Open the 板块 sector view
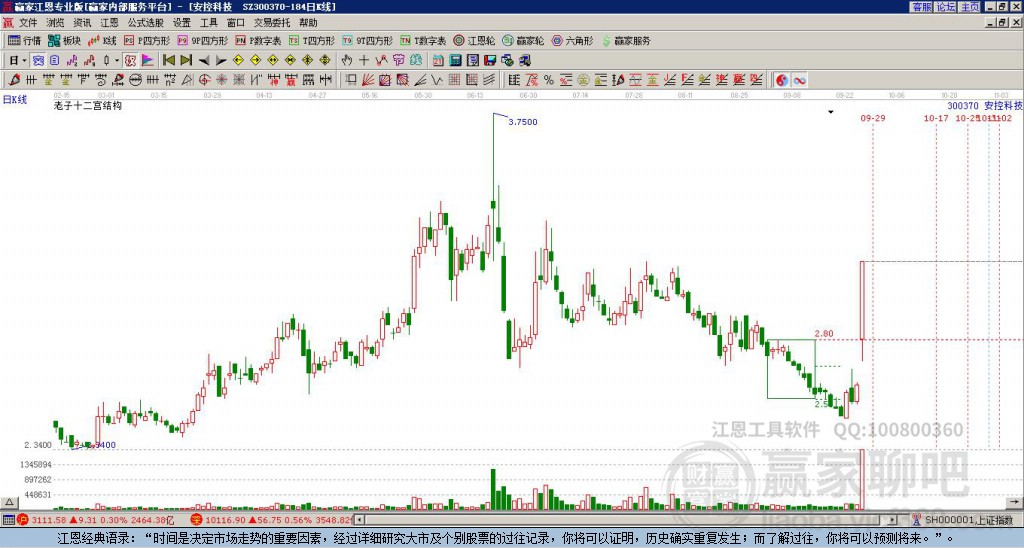 pyautogui.click(x=64, y=40)
